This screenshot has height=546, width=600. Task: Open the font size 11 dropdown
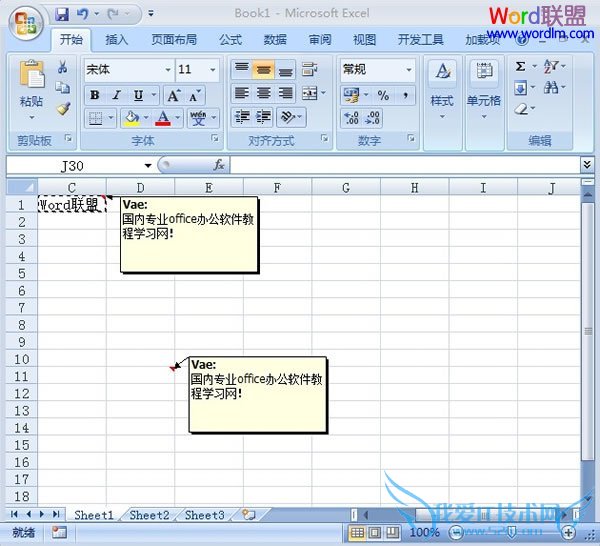212,70
